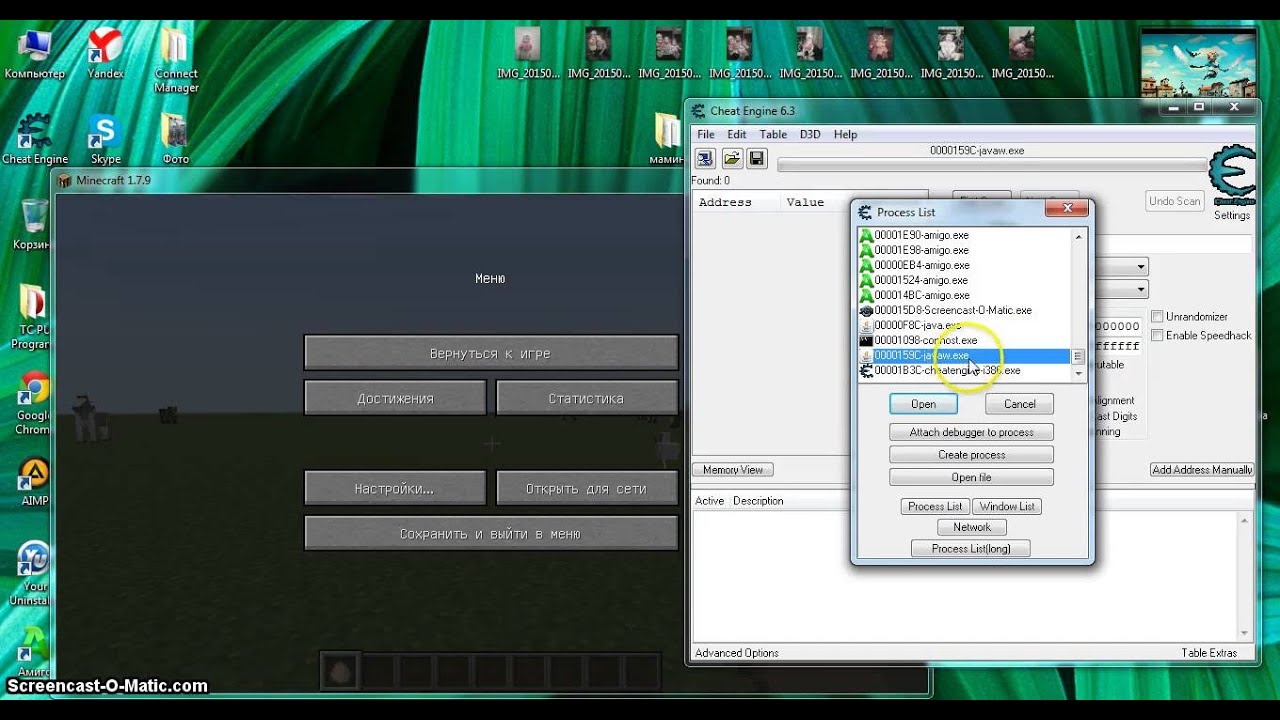Open the first IMG_20150 photo thumbnail
Viewport: 1280px width, 720px height.
coord(528,54)
